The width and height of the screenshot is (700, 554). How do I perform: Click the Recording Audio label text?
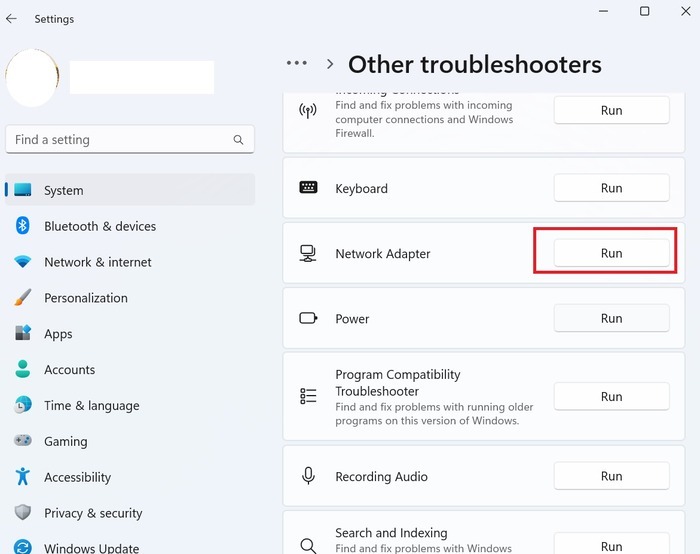(381, 476)
